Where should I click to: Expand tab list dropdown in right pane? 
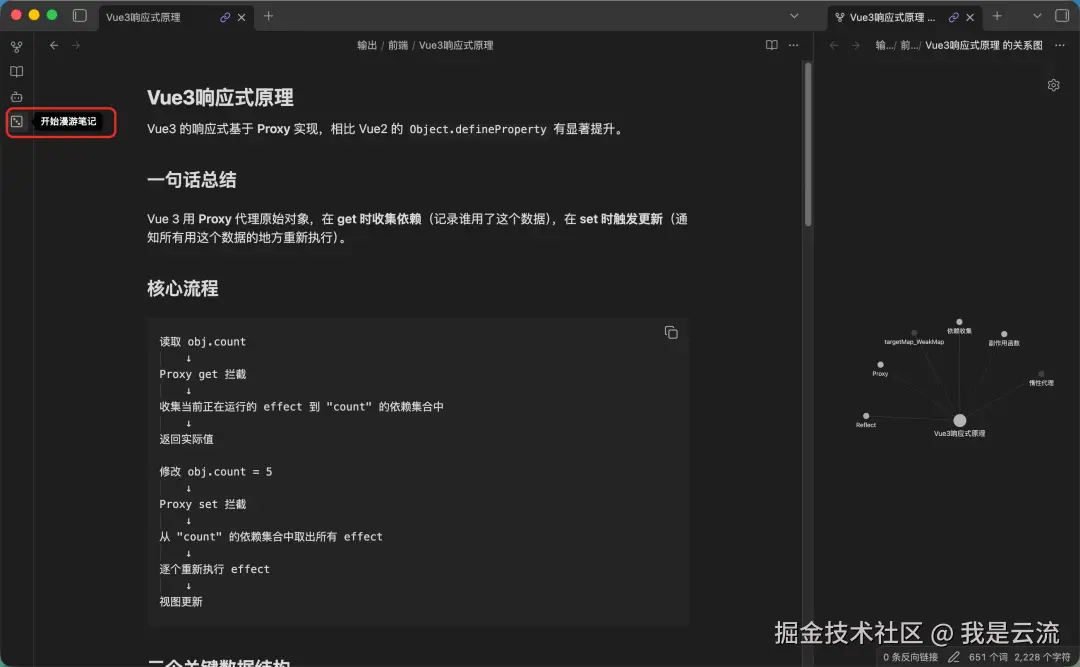coord(1037,16)
